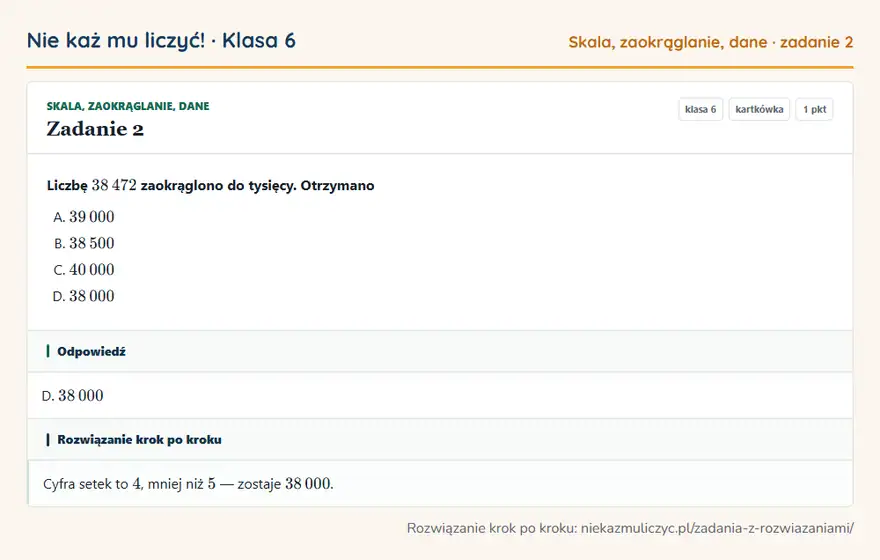This screenshot has height=560, width=880.
Task: Select option D. 38 000 in the choices list
Action: click(84, 296)
